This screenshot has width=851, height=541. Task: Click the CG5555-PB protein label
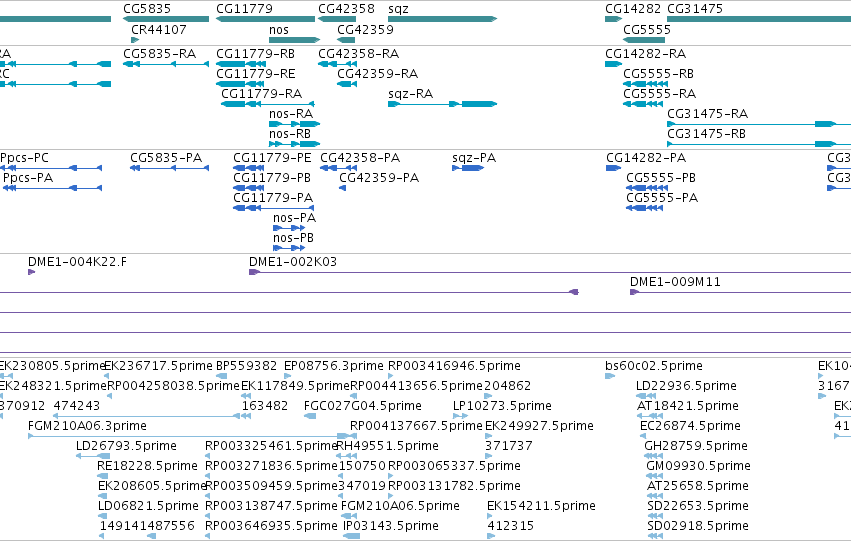pos(661,178)
